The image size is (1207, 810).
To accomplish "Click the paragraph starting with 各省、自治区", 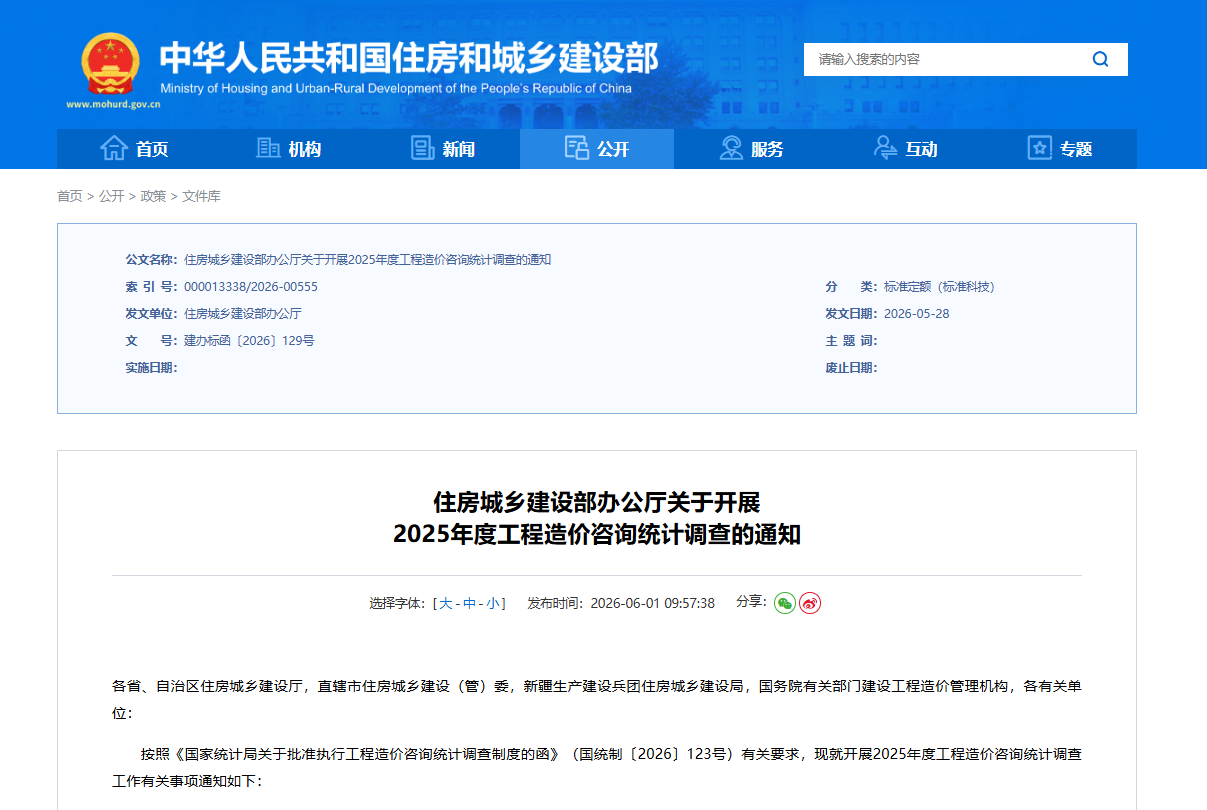I will click(x=597, y=700).
